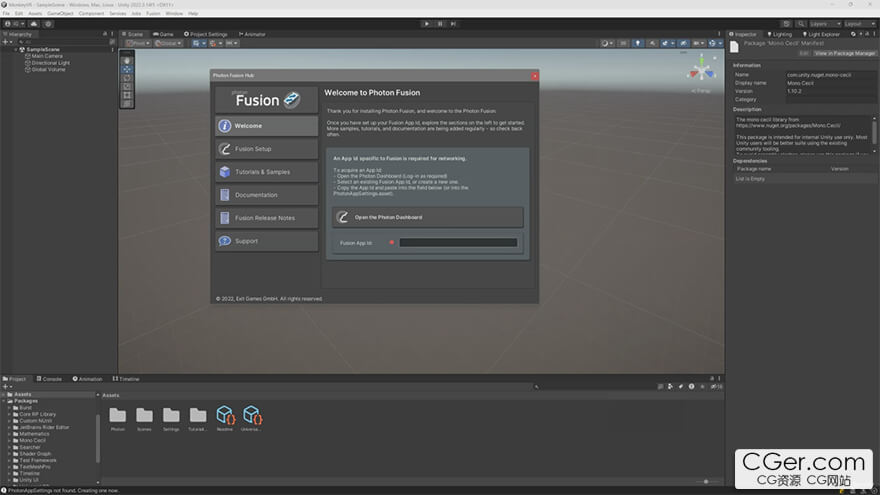Click the settings gear icon in the main toolbar

pos(48,24)
